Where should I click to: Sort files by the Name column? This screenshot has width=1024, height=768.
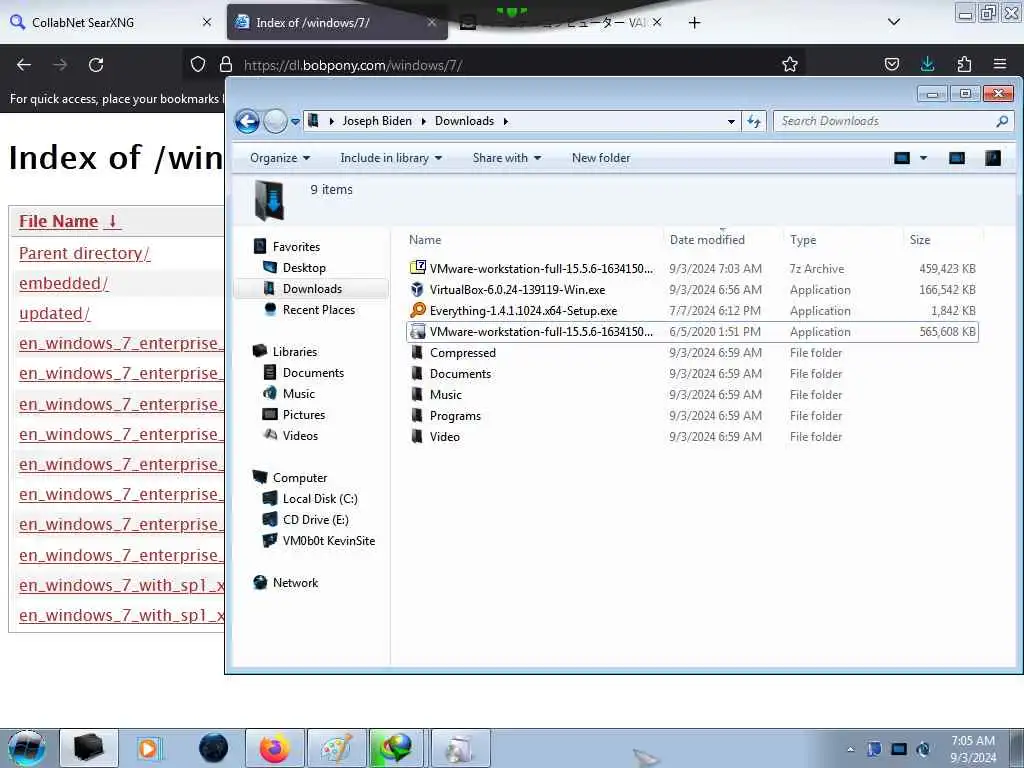click(x=424, y=240)
